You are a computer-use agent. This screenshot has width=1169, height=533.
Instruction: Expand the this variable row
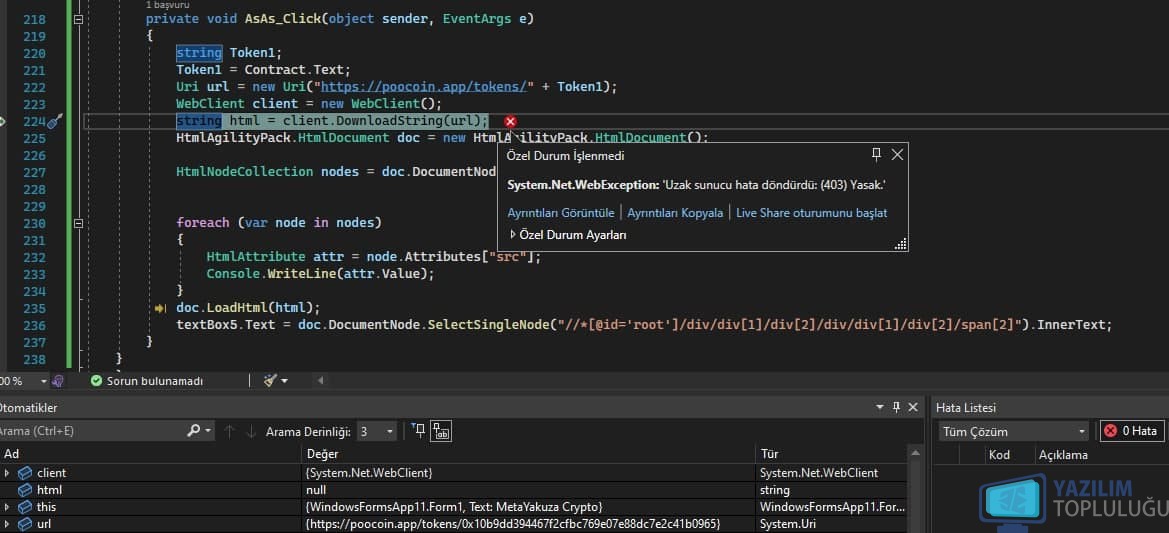(x=7, y=507)
